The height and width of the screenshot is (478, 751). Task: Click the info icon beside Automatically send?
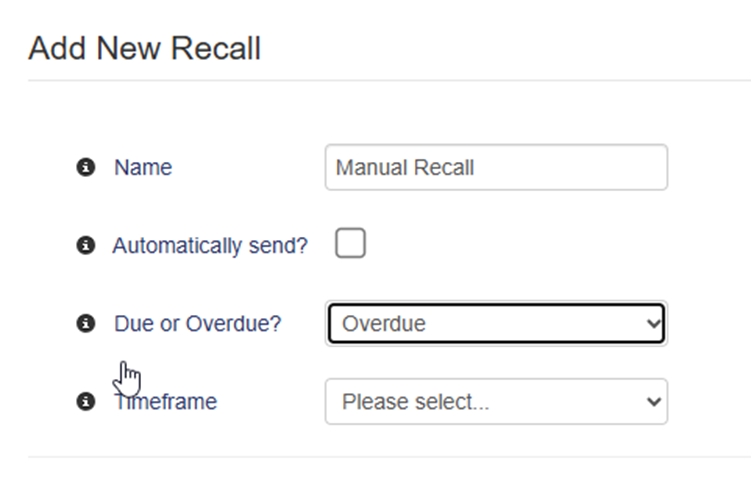(x=86, y=245)
